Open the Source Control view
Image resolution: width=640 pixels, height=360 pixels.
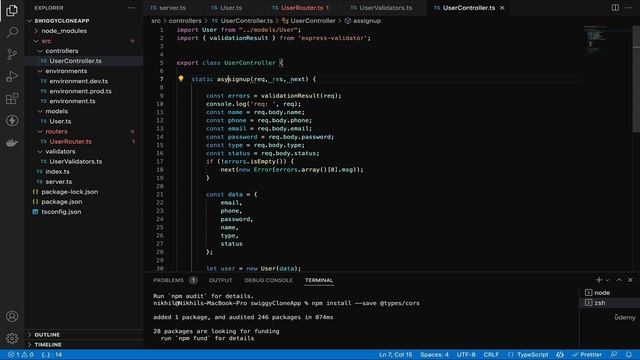click(12, 54)
